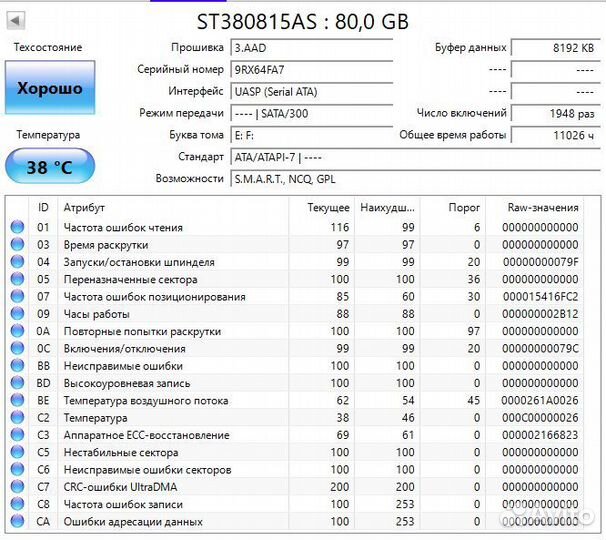Click the standard field ATA/ATAPI-7
The height and width of the screenshot is (540, 606).
pos(415,157)
